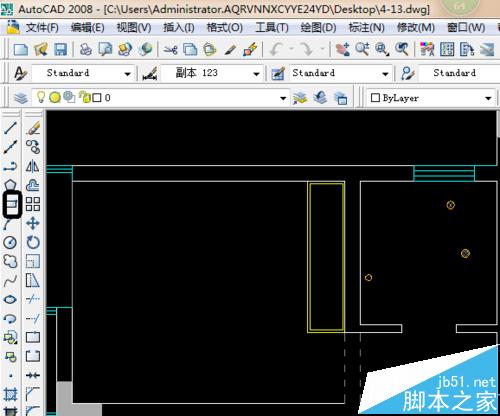Screen dimensions: 500x416
Task: Open the 绘图(D) menu
Action: click(318, 27)
